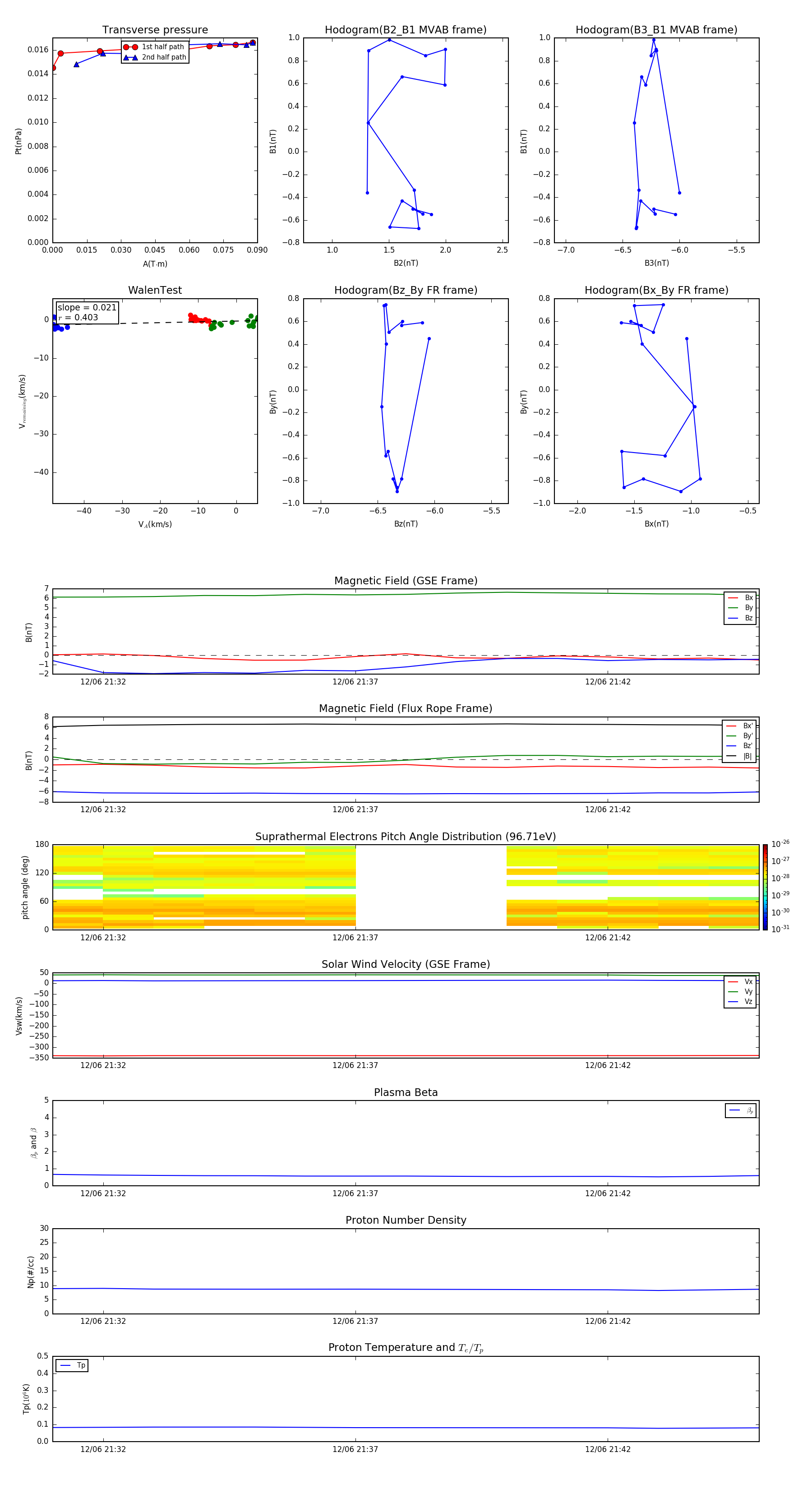Click the beta_p legend in Plasma Beta plot

tap(741, 1110)
